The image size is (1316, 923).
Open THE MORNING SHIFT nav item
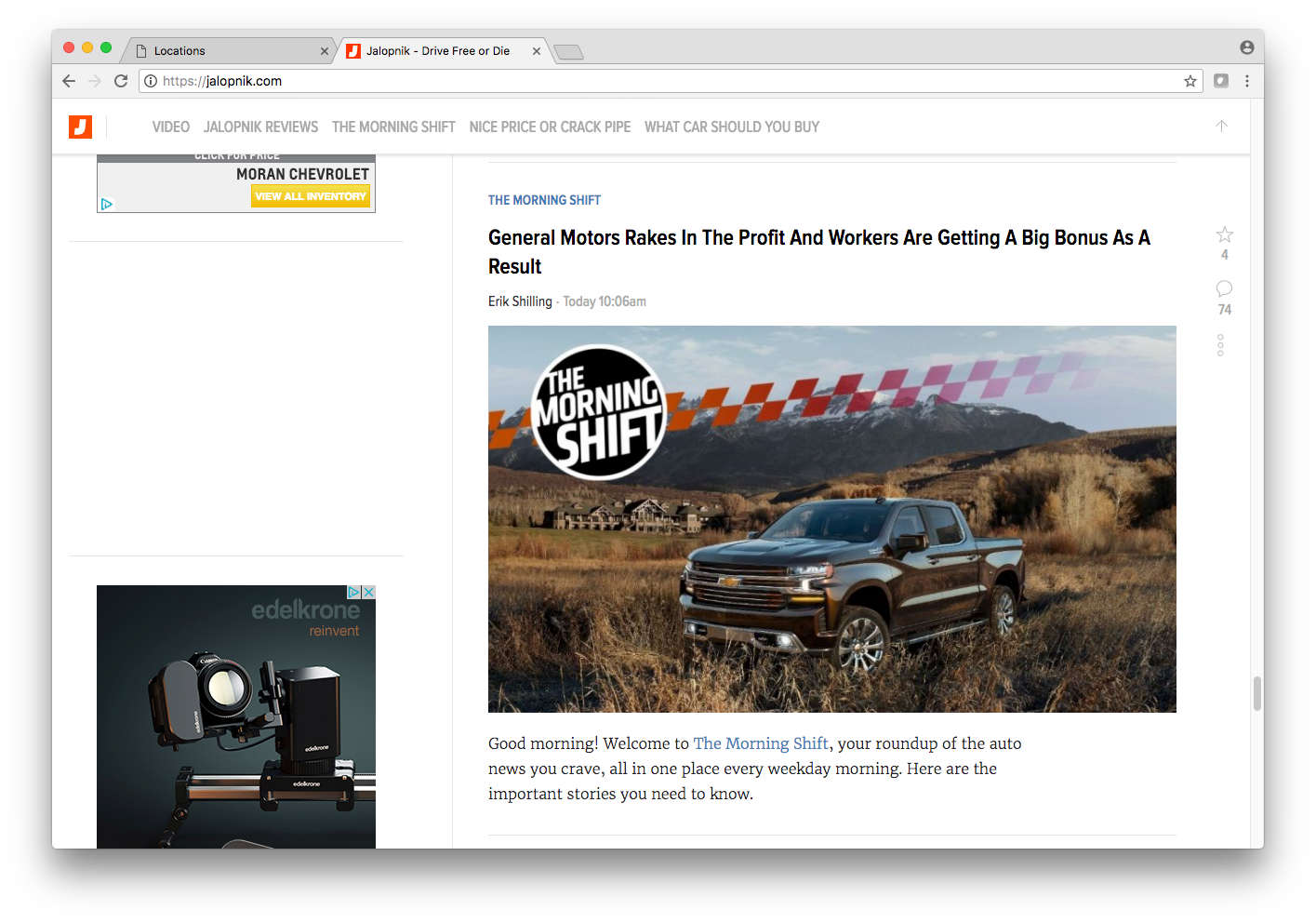point(393,127)
